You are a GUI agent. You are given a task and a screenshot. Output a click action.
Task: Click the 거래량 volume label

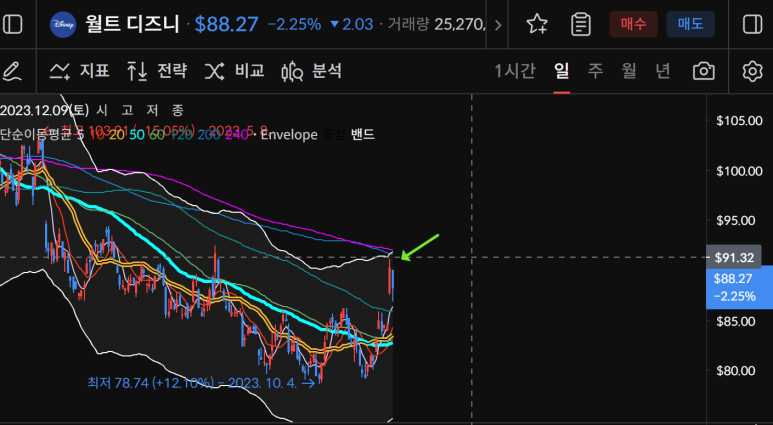pyautogui.click(x=408, y=25)
